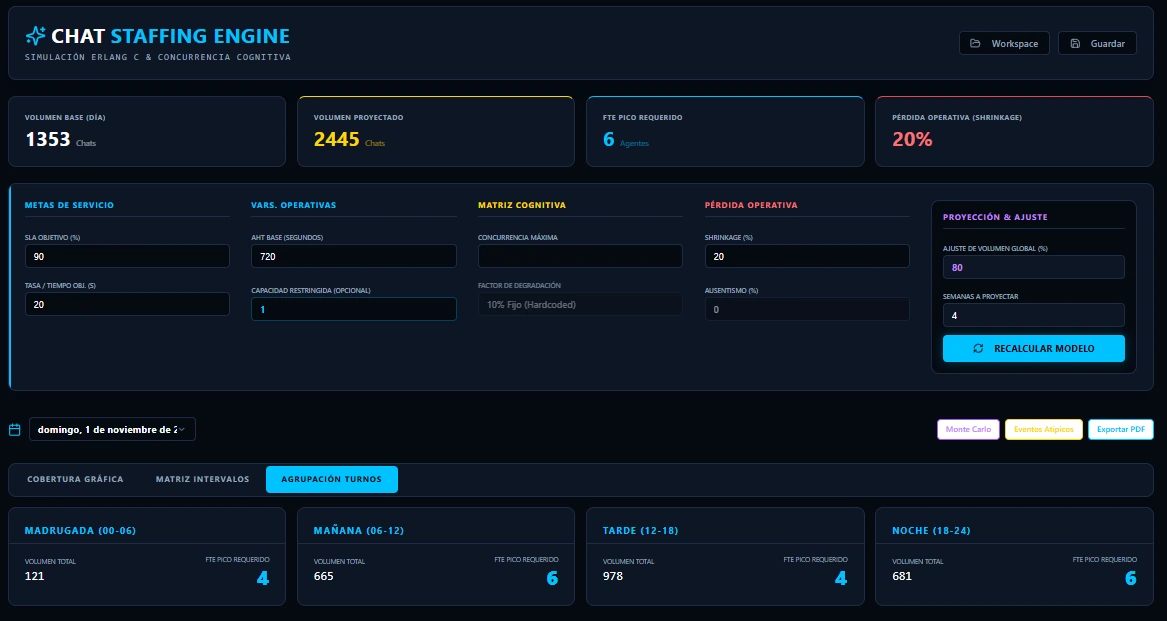
Task: Click the AHT Base (segundos) input
Action: click(354, 256)
